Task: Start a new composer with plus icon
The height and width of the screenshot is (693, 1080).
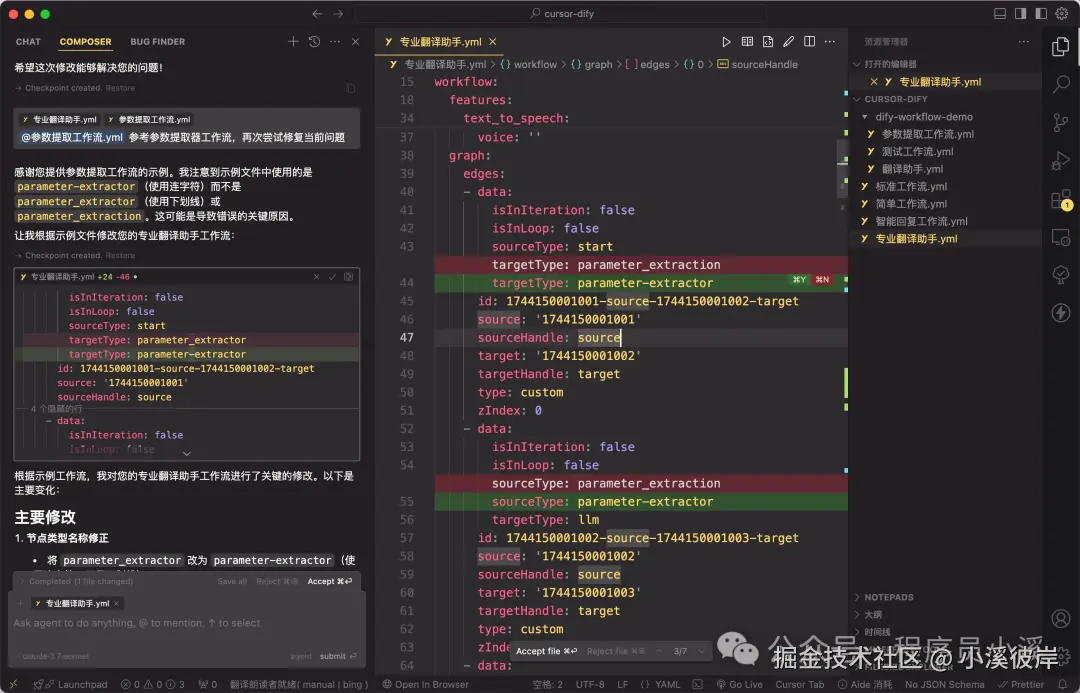Action: 293,41
